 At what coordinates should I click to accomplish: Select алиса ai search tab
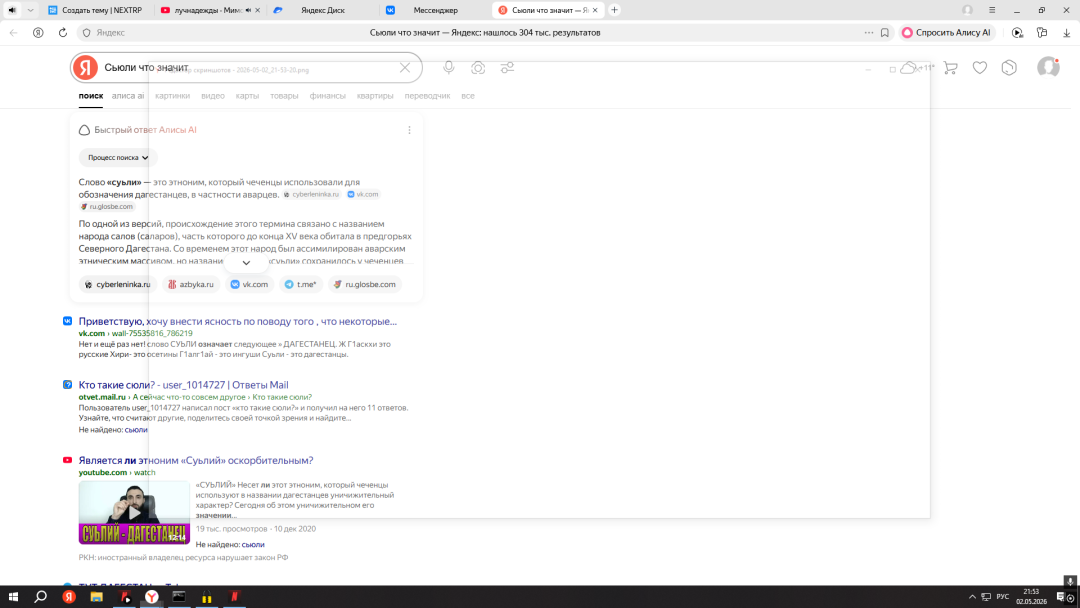(x=128, y=96)
